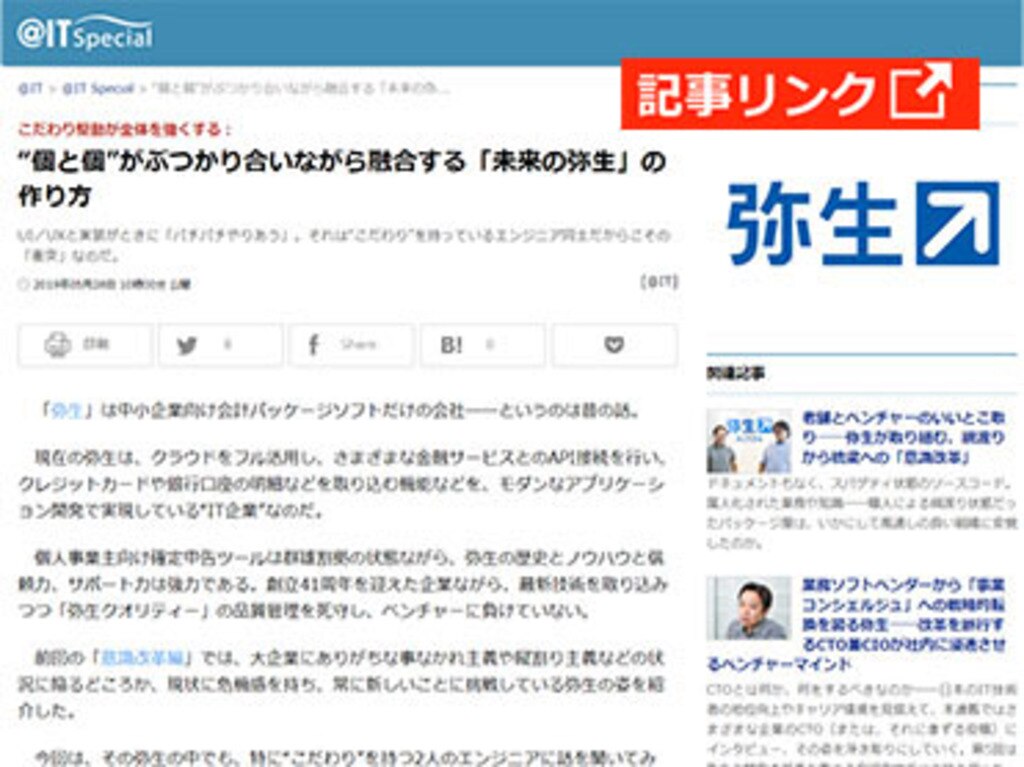Click the first @IT breadcrumb link
This screenshot has width=1024, height=767.
coord(30,88)
